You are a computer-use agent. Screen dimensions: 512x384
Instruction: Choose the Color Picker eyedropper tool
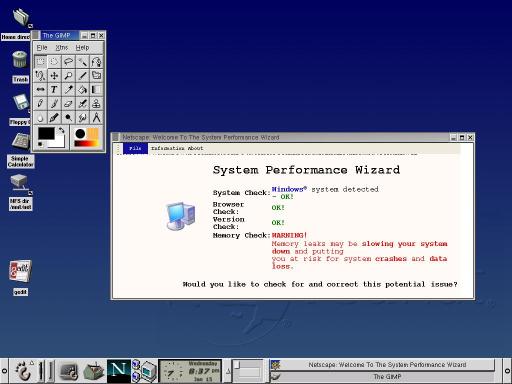68,90
